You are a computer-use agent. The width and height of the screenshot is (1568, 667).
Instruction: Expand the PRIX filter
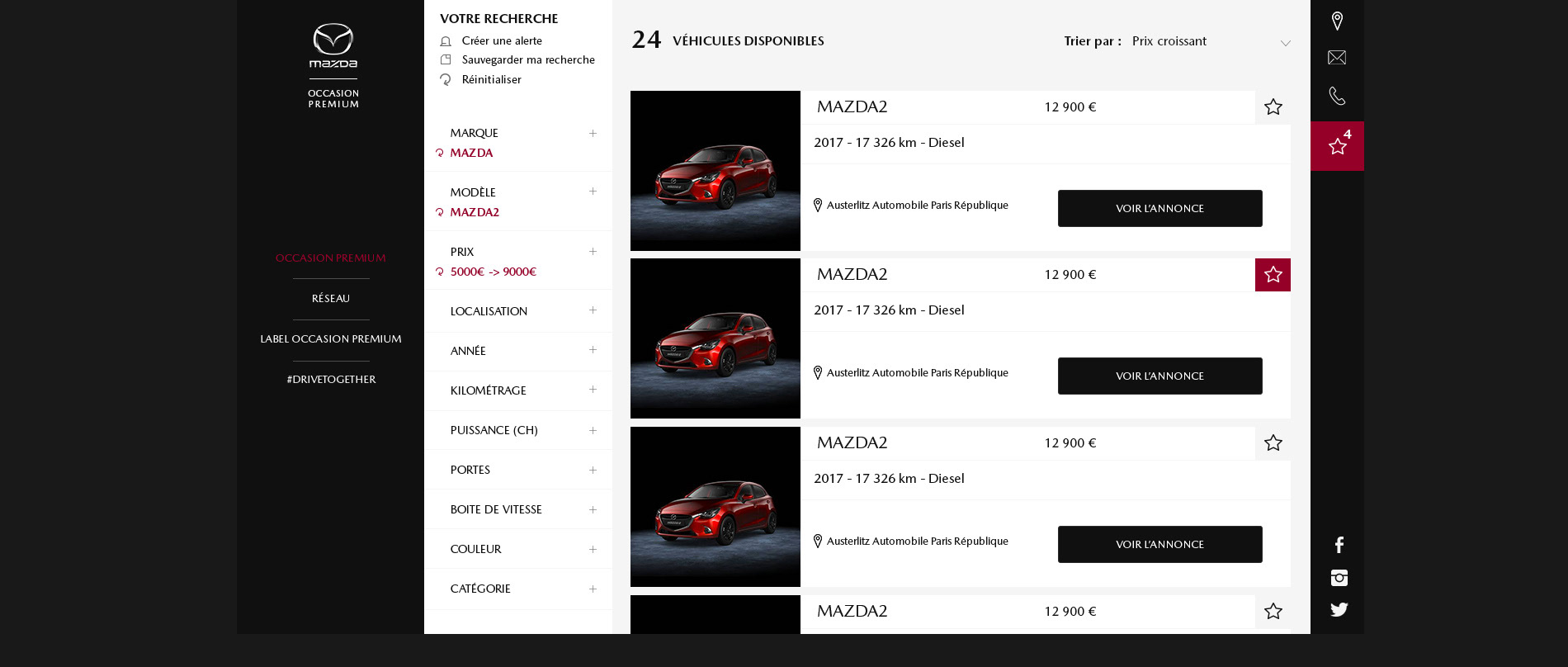click(593, 251)
